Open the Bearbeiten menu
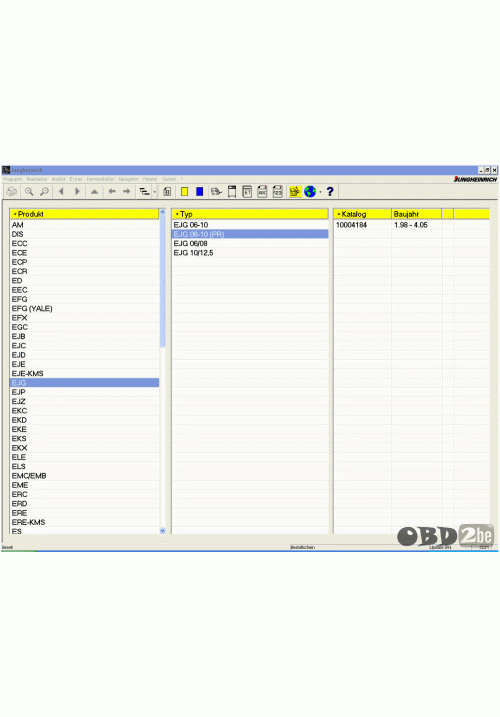 (x=37, y=179)
